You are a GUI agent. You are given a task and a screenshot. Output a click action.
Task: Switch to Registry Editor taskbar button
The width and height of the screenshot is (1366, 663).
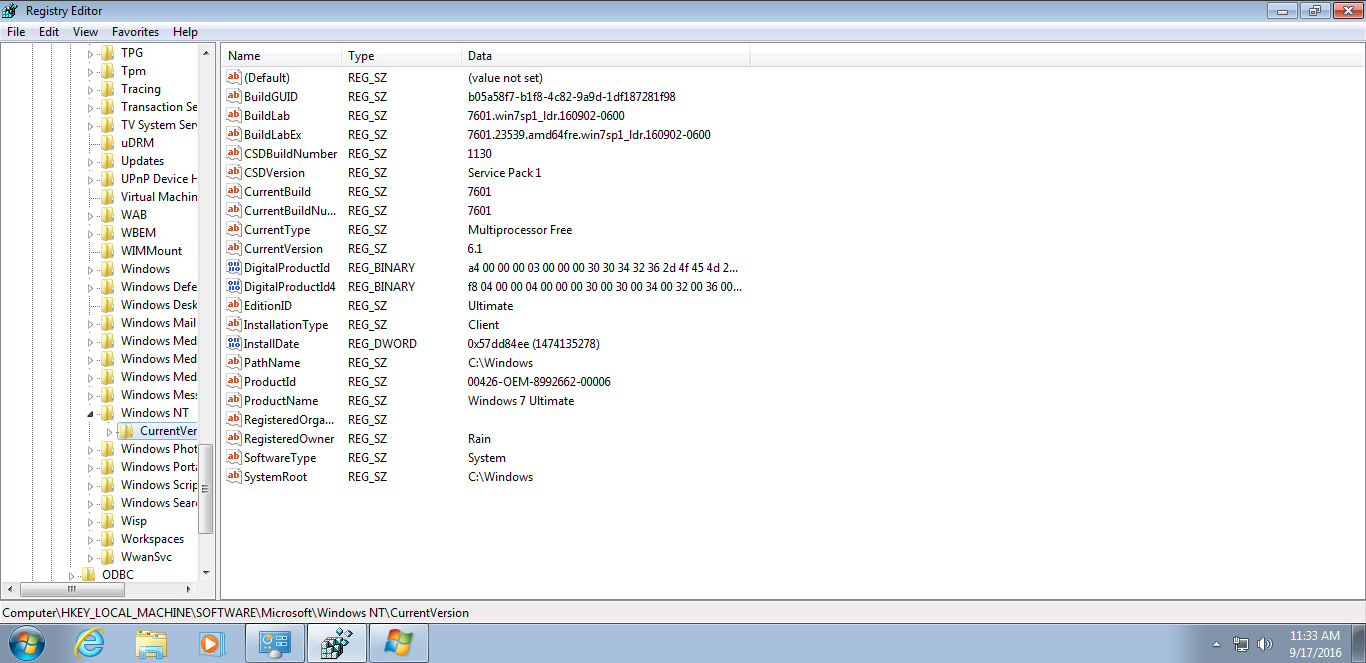point(336,643)
